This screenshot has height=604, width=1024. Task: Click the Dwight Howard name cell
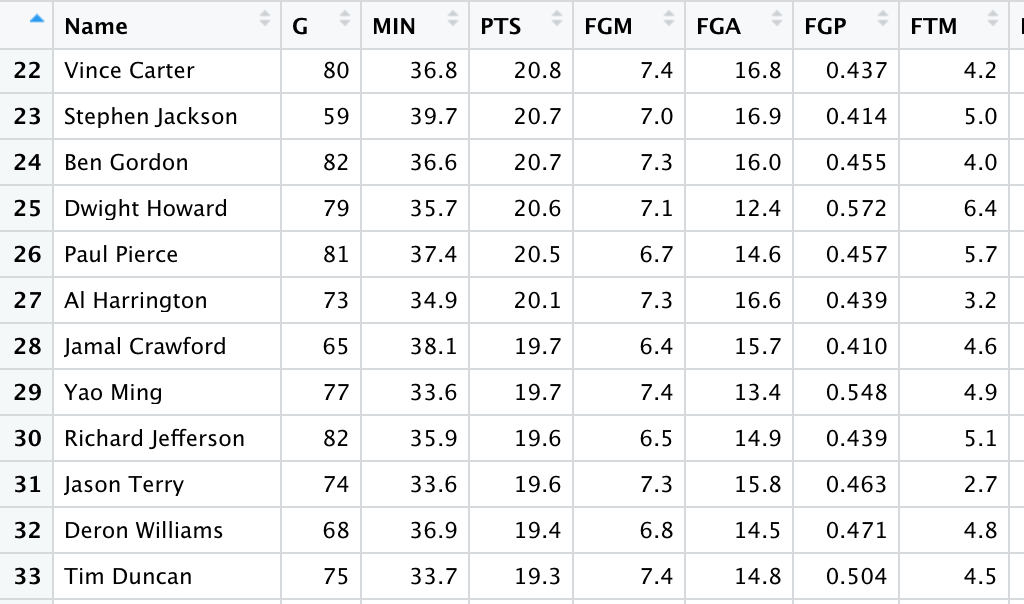tap(145, 209)
